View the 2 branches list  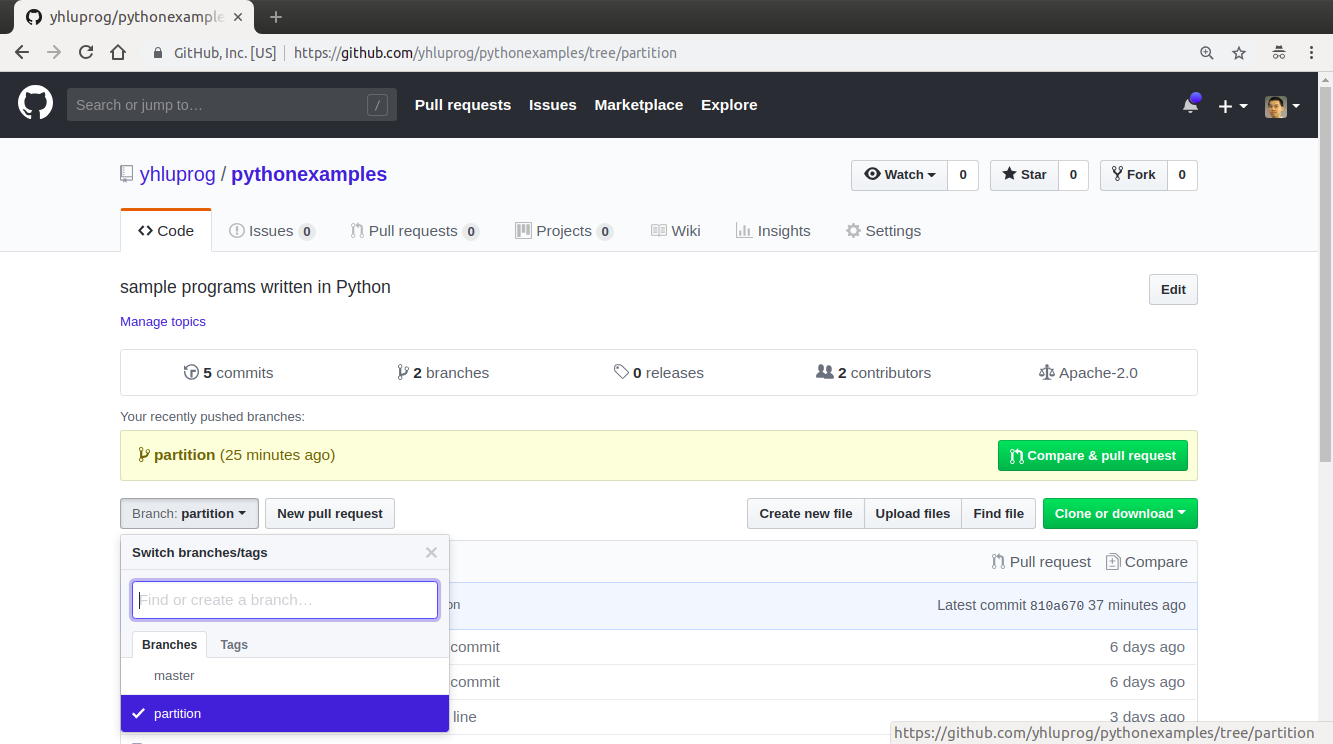point(443,373)
